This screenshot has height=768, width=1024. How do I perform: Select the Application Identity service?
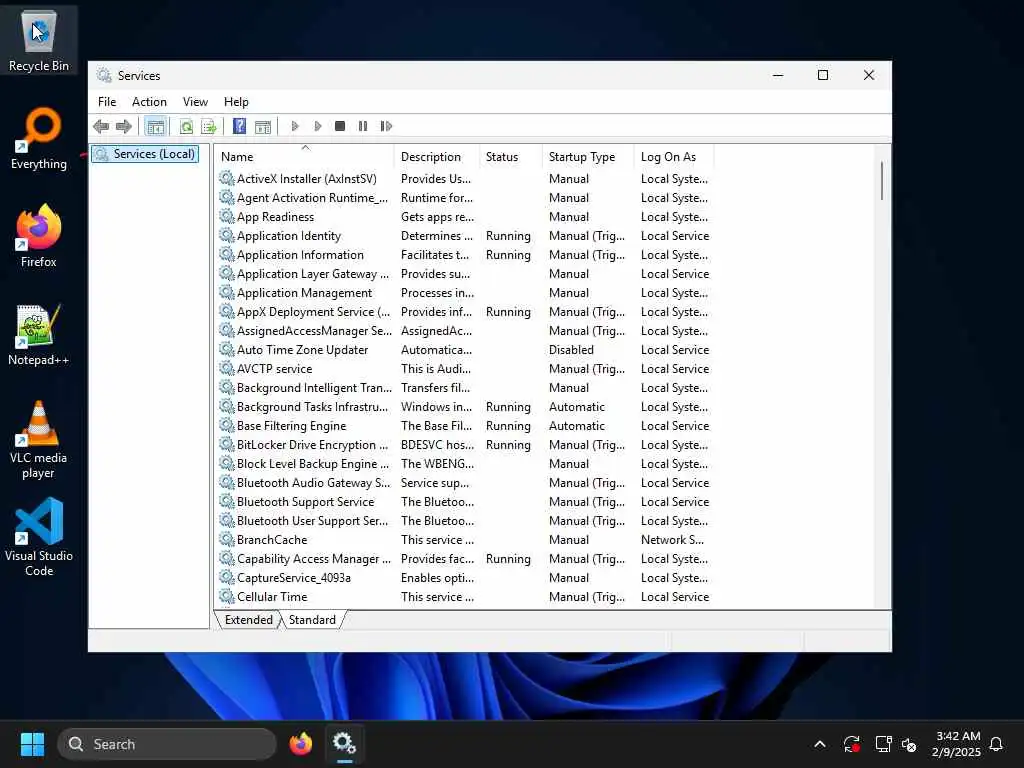click(x=464, y=236)
